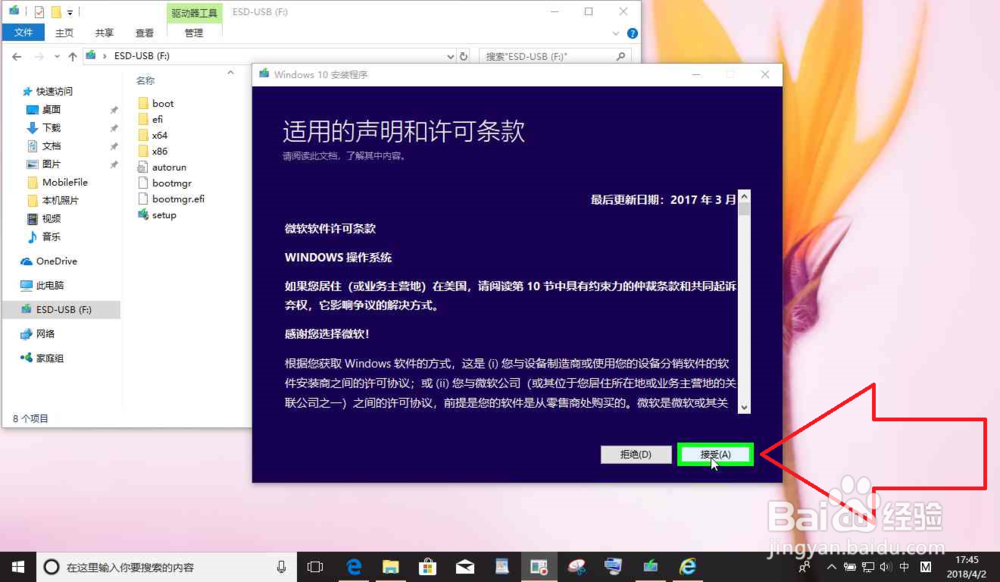The width and height of the screenshot is (1000, 582).
Task: Open the Mail app from the taskbar
Action: pyautogui.click(x=464, y=567)
